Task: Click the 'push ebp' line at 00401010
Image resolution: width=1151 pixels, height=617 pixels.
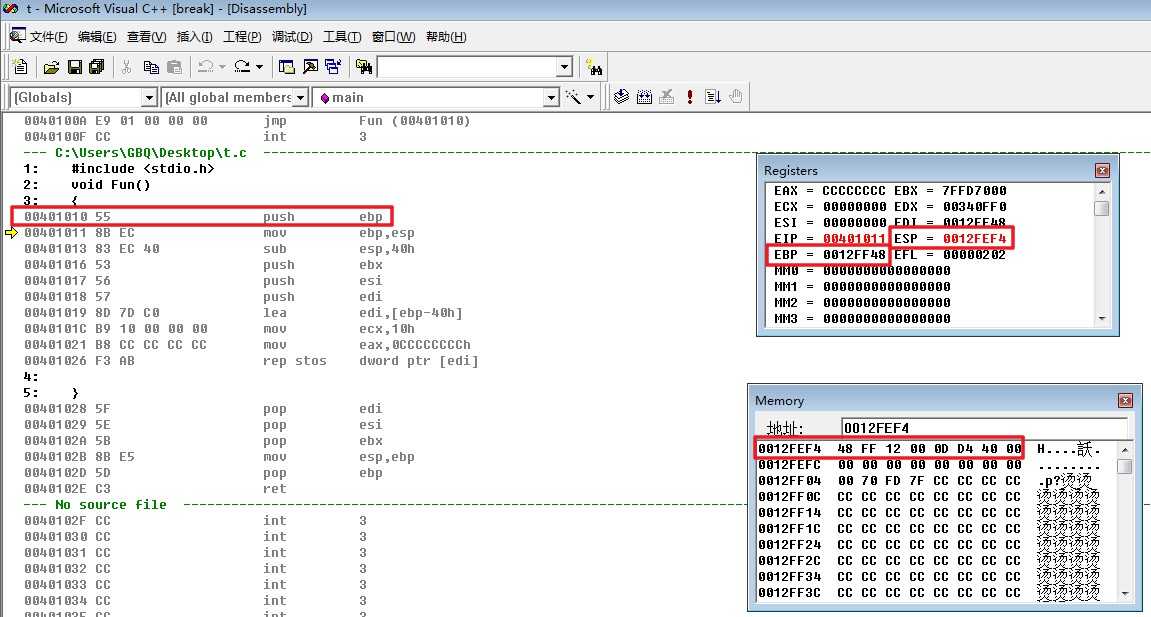Action: [203, 216]
